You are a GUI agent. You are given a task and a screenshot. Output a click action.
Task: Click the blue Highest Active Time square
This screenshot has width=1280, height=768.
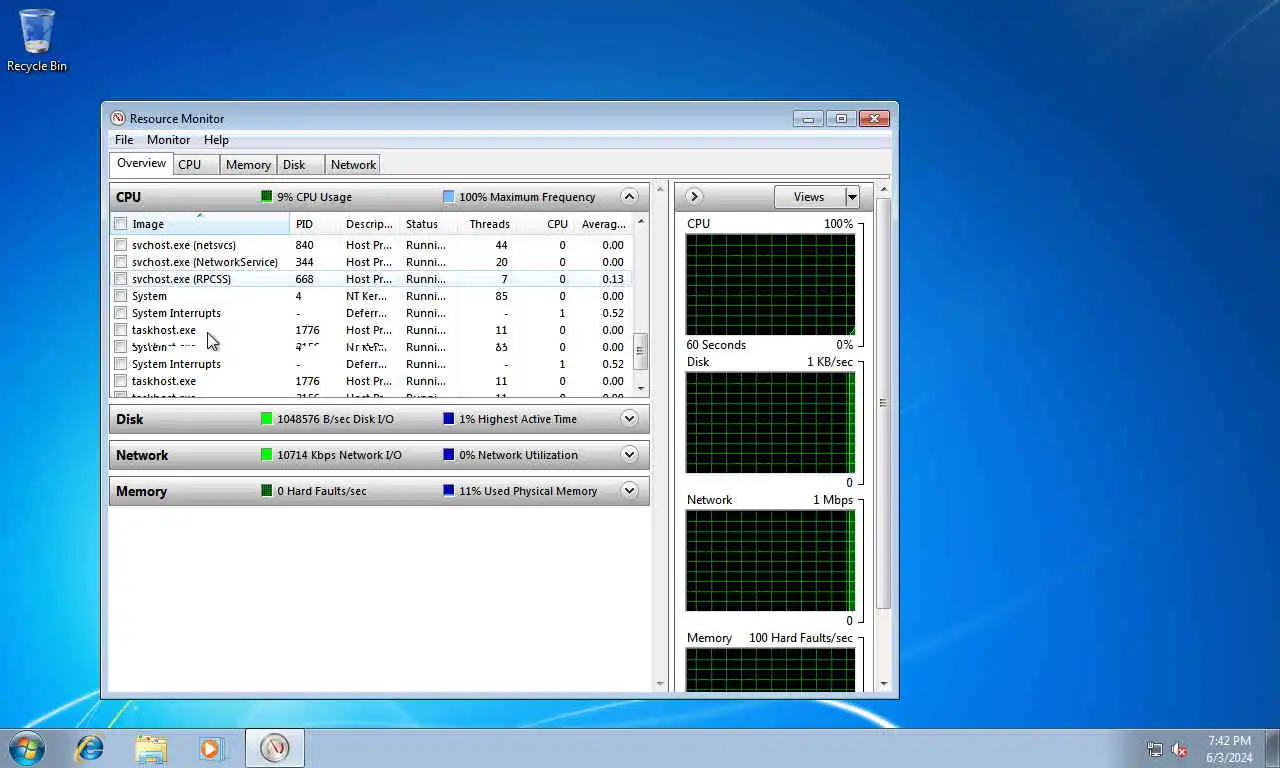(449, 419)
